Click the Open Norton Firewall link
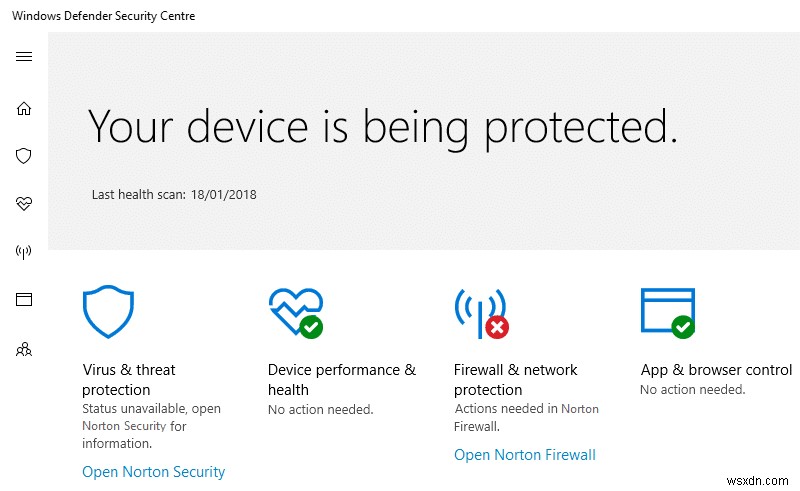This screenshot has width=800, height=491. (524, 455)
